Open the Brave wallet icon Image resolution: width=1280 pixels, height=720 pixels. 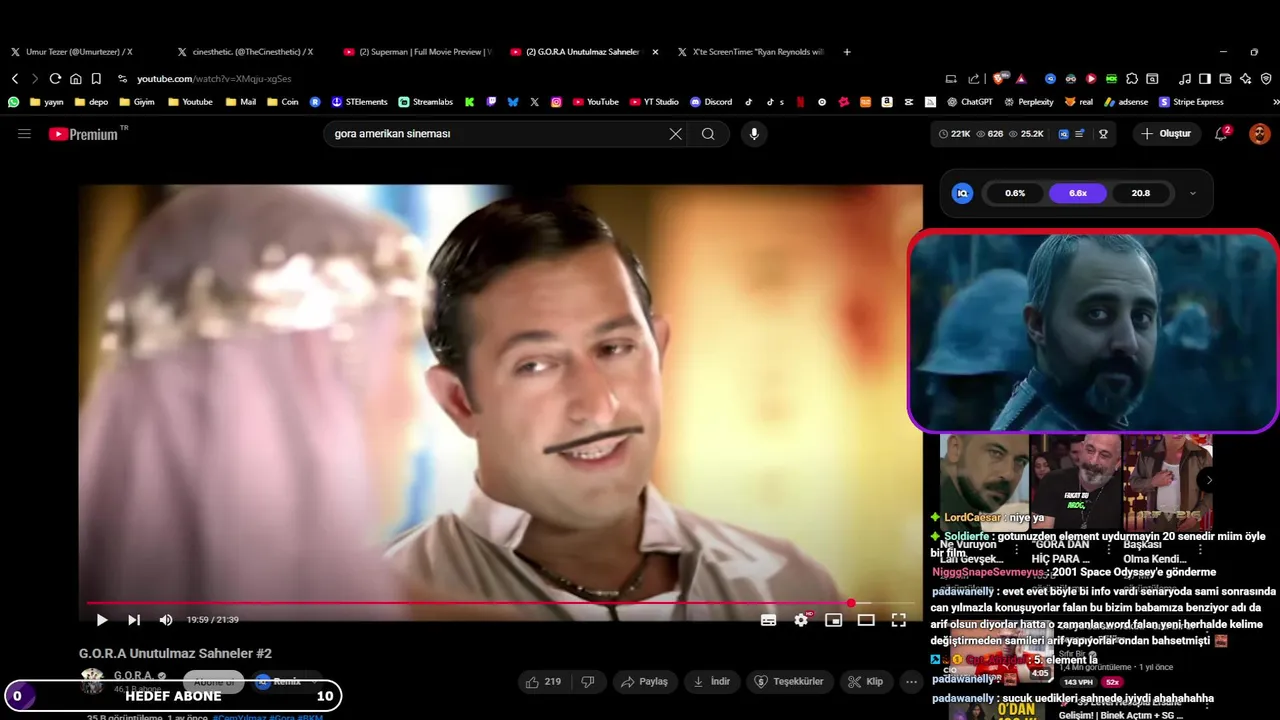pyautogui.click(x=1226, y=79)
